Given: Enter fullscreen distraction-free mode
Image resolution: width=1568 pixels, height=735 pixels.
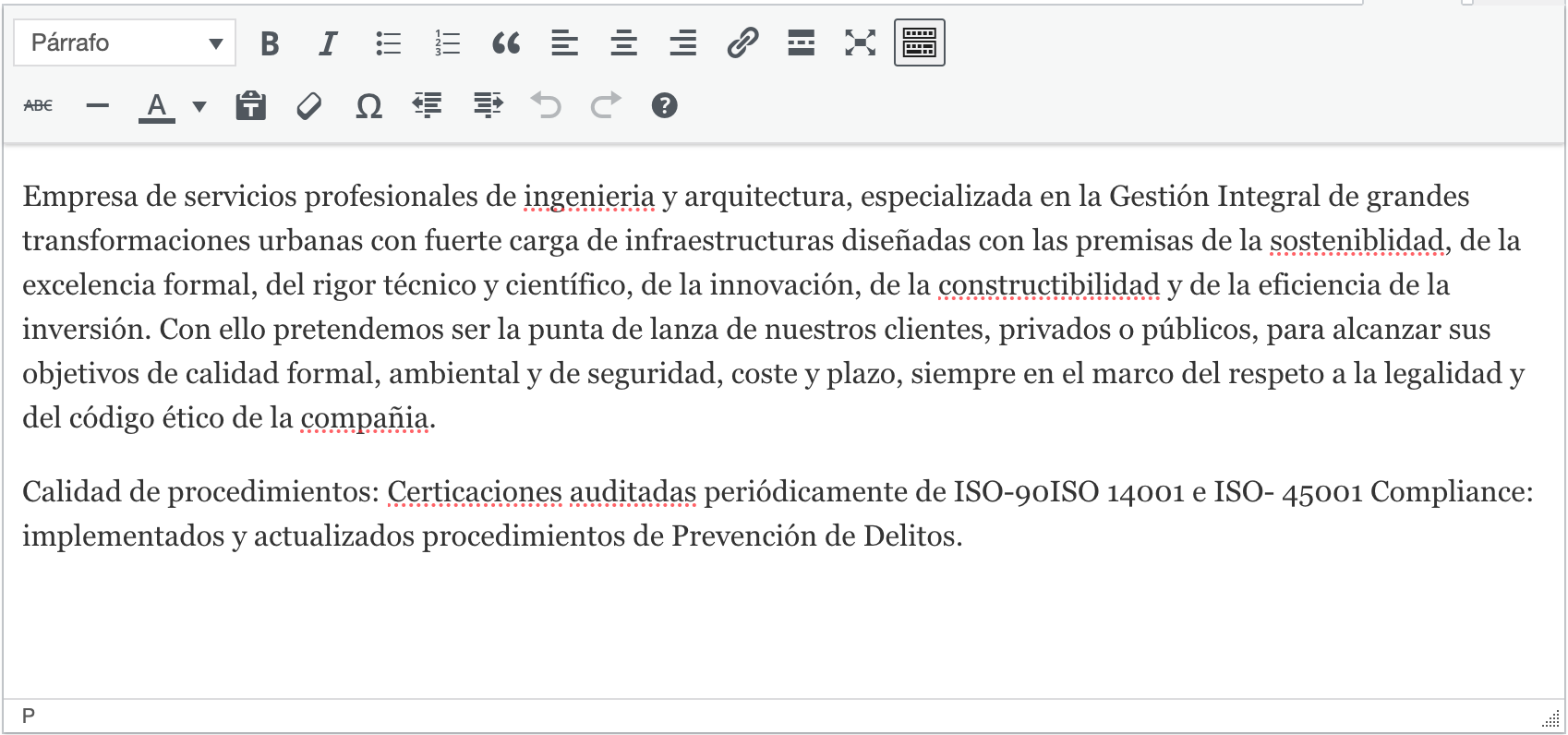Looking at the screenshot, I should (861, 42).
